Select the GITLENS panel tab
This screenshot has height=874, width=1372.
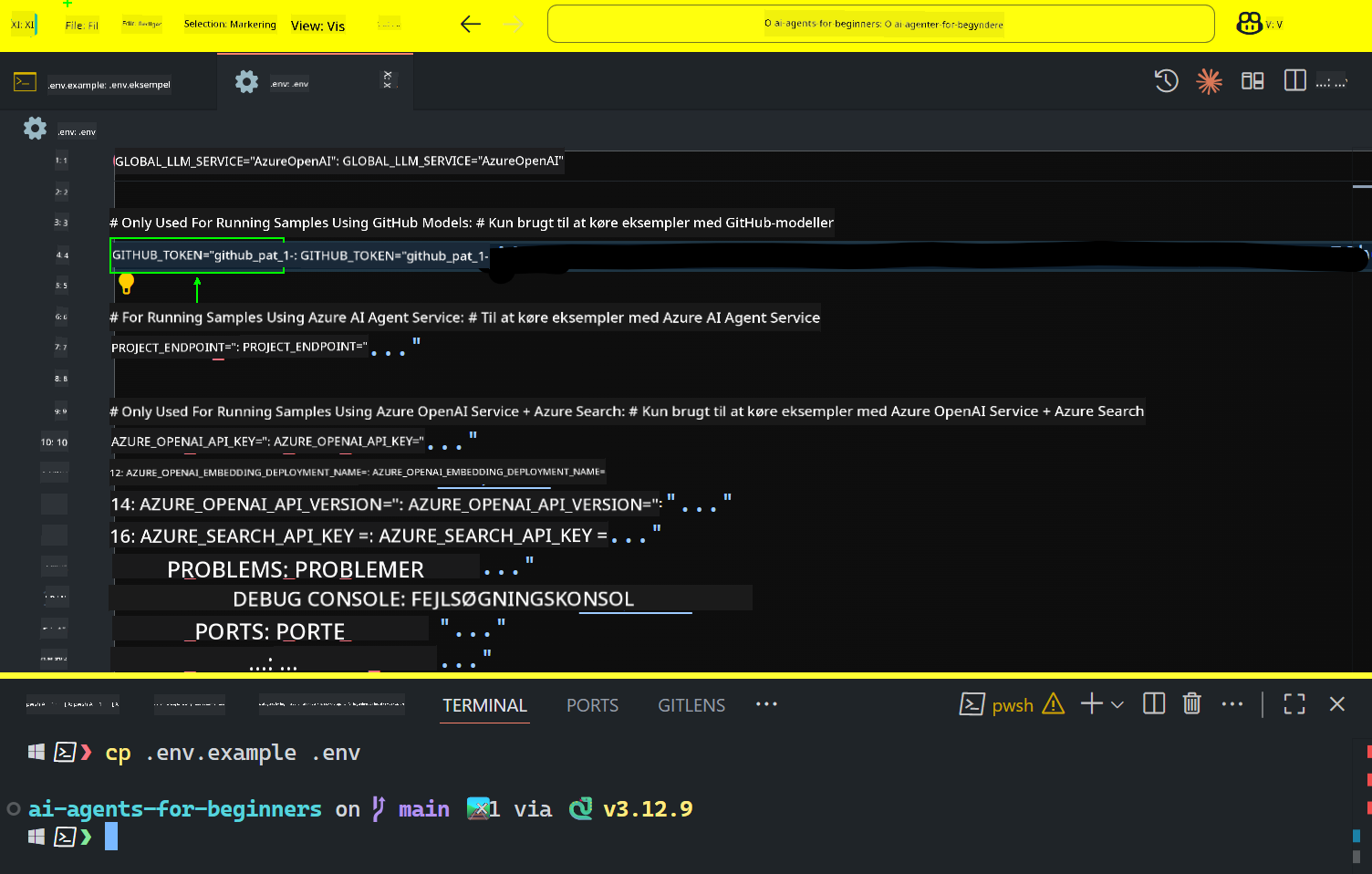[x=691, y=705]
